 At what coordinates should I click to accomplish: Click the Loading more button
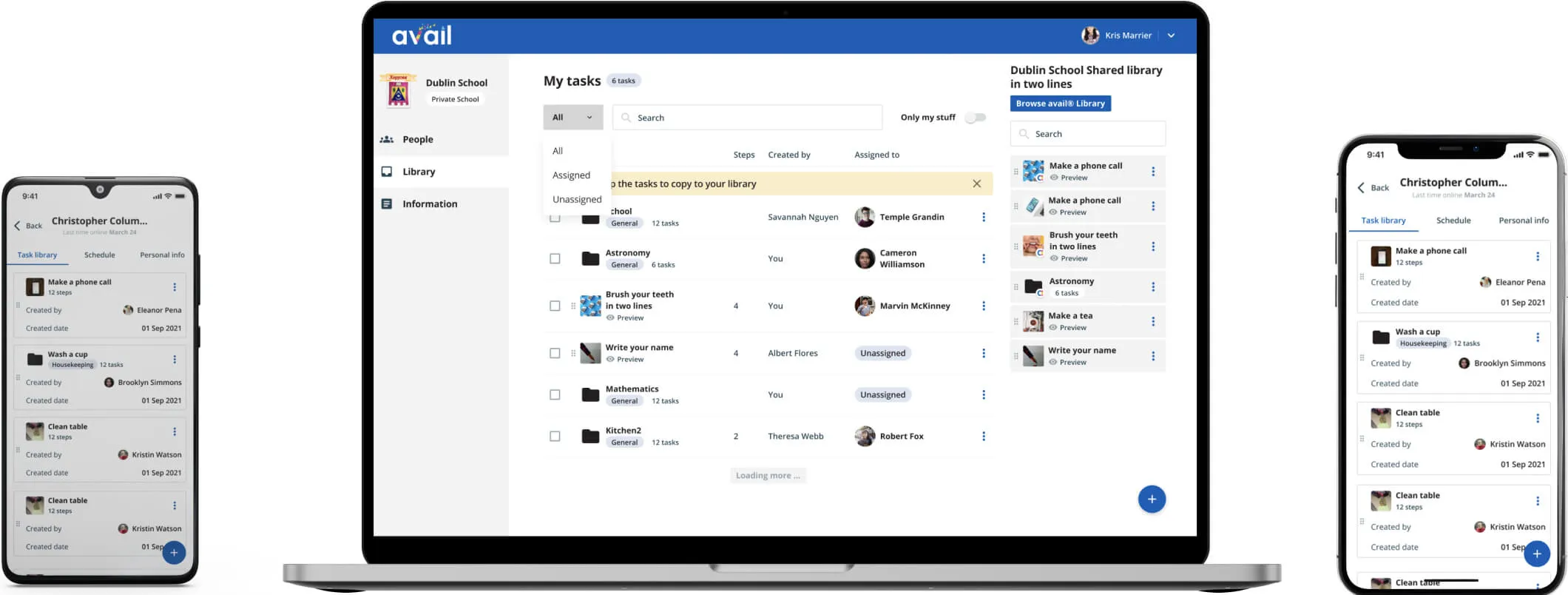[x=768, y=476]
